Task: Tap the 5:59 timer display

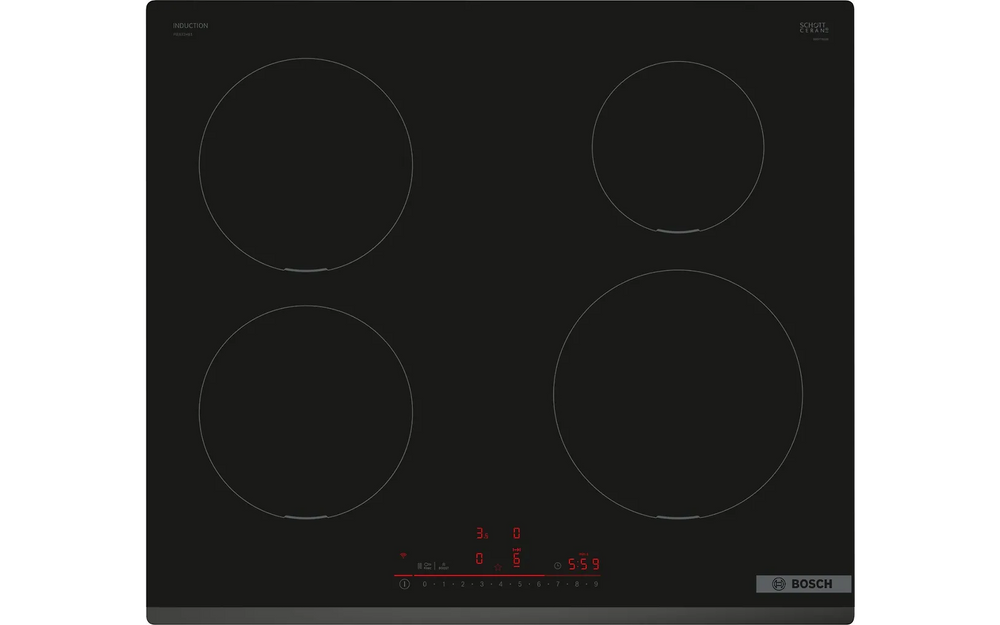Action: tap(584, 564)
